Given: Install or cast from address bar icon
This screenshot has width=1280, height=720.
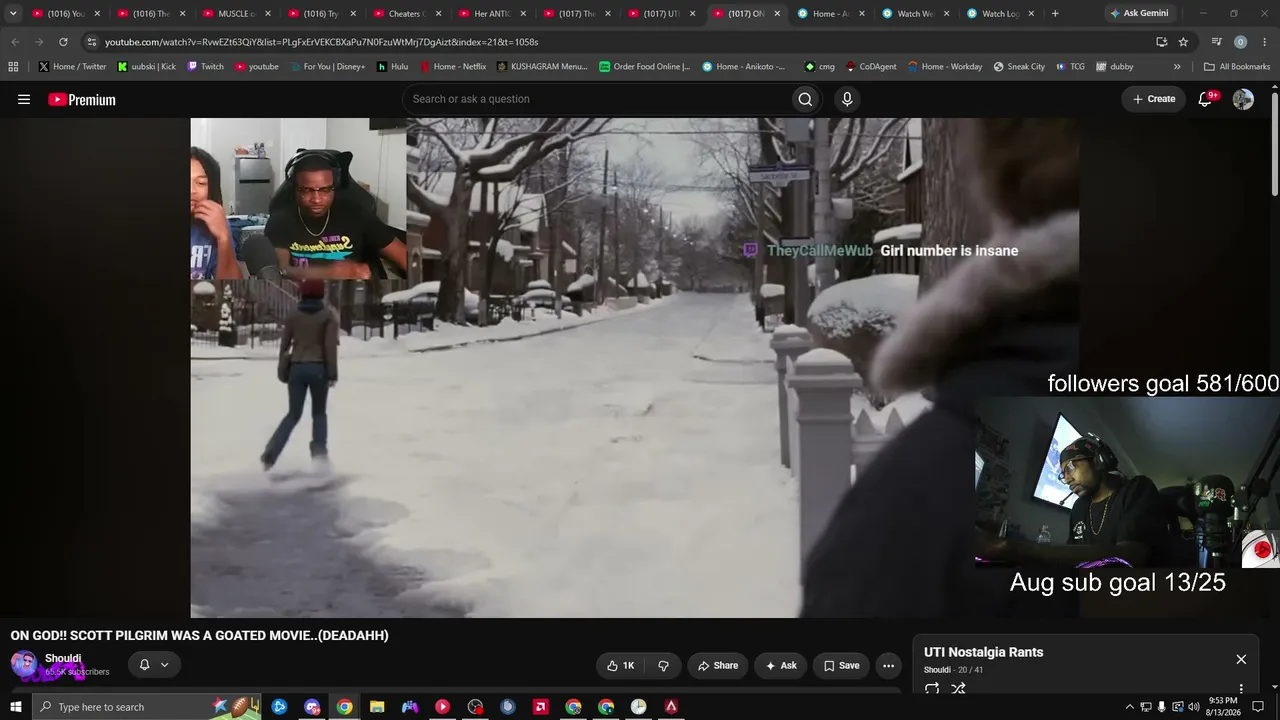Looking at the screenshot, I should (x=1161, y=42).
